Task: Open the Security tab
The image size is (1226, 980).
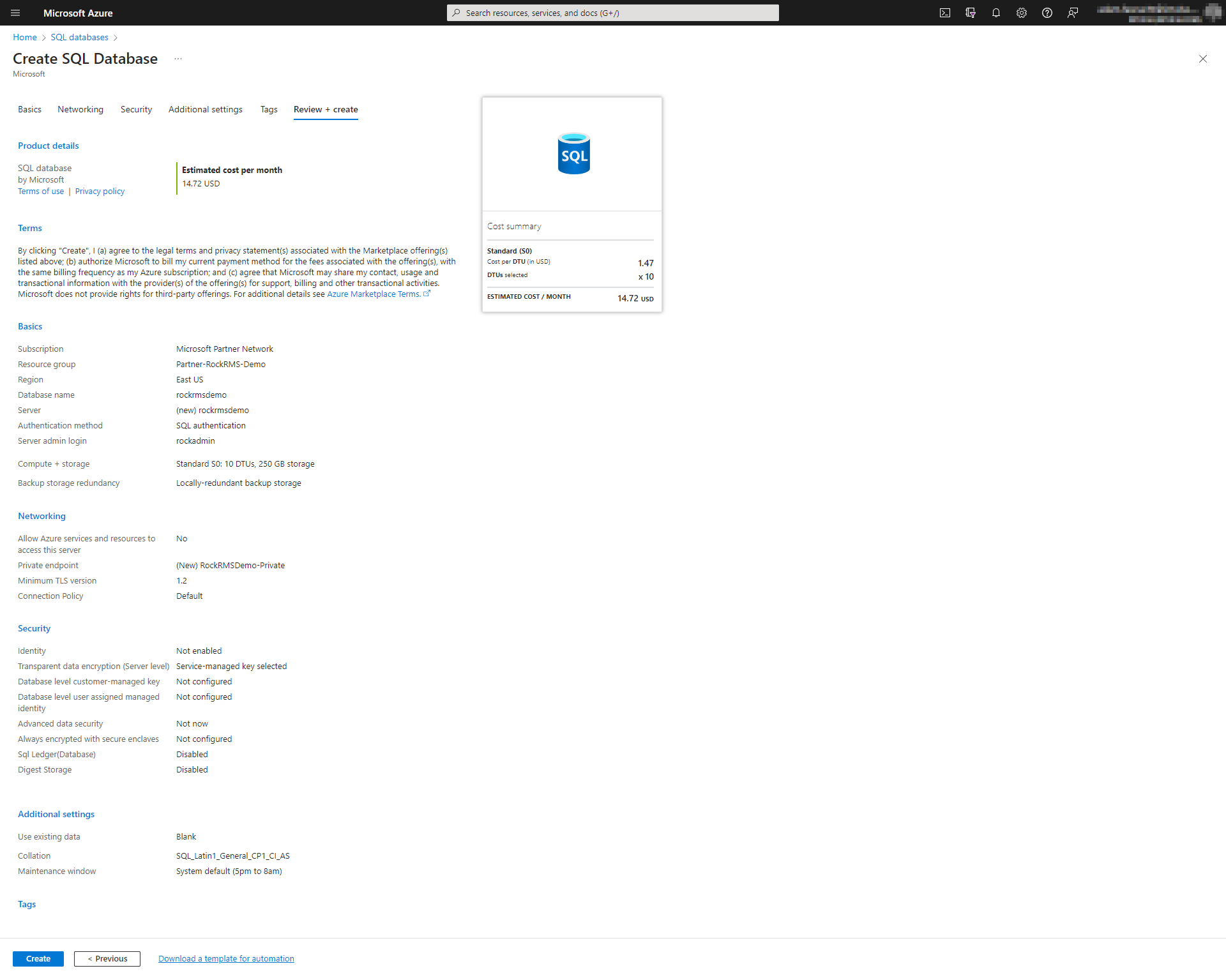Action: [x=135, y=109]
